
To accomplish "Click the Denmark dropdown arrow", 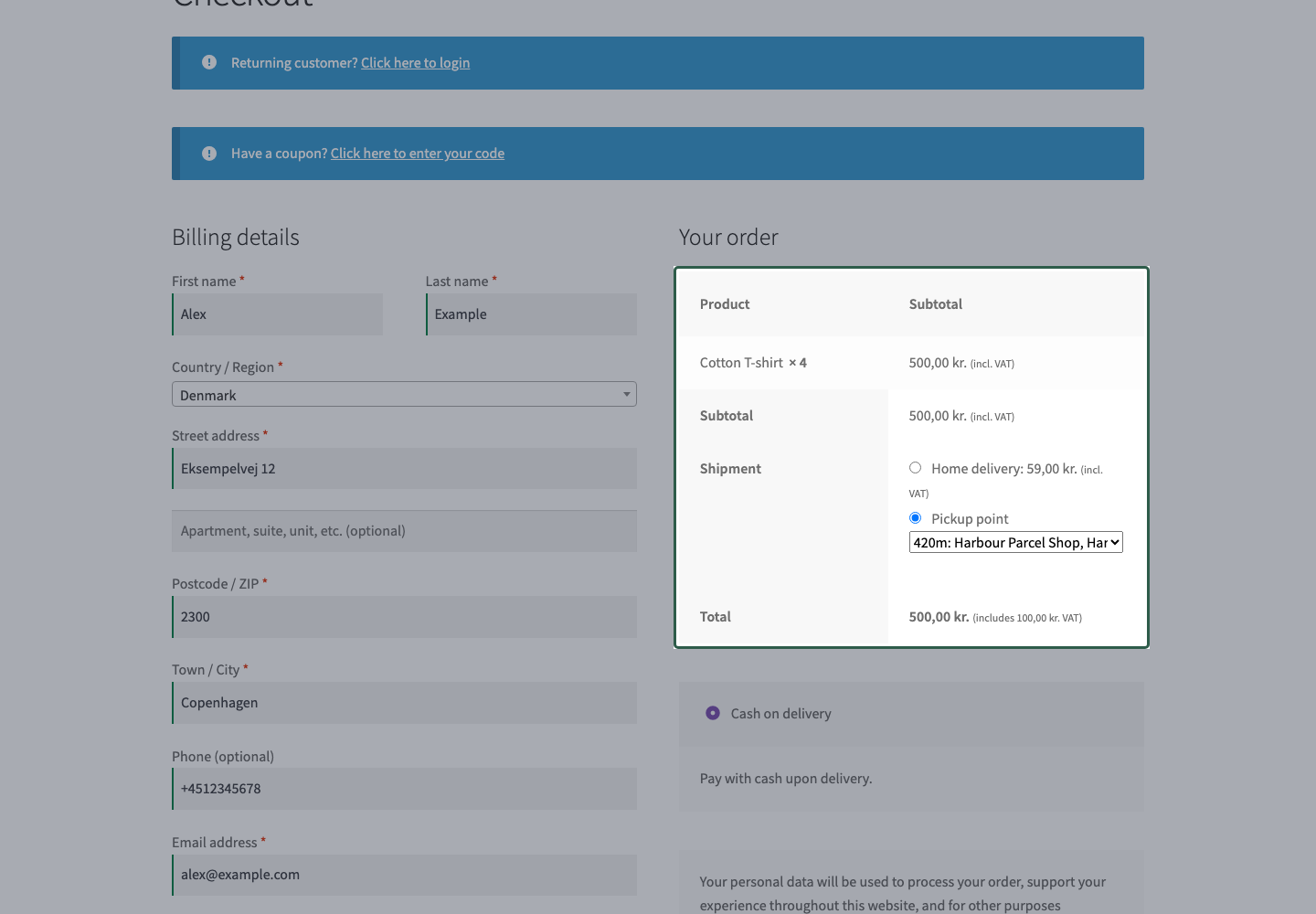I will 627,394.
